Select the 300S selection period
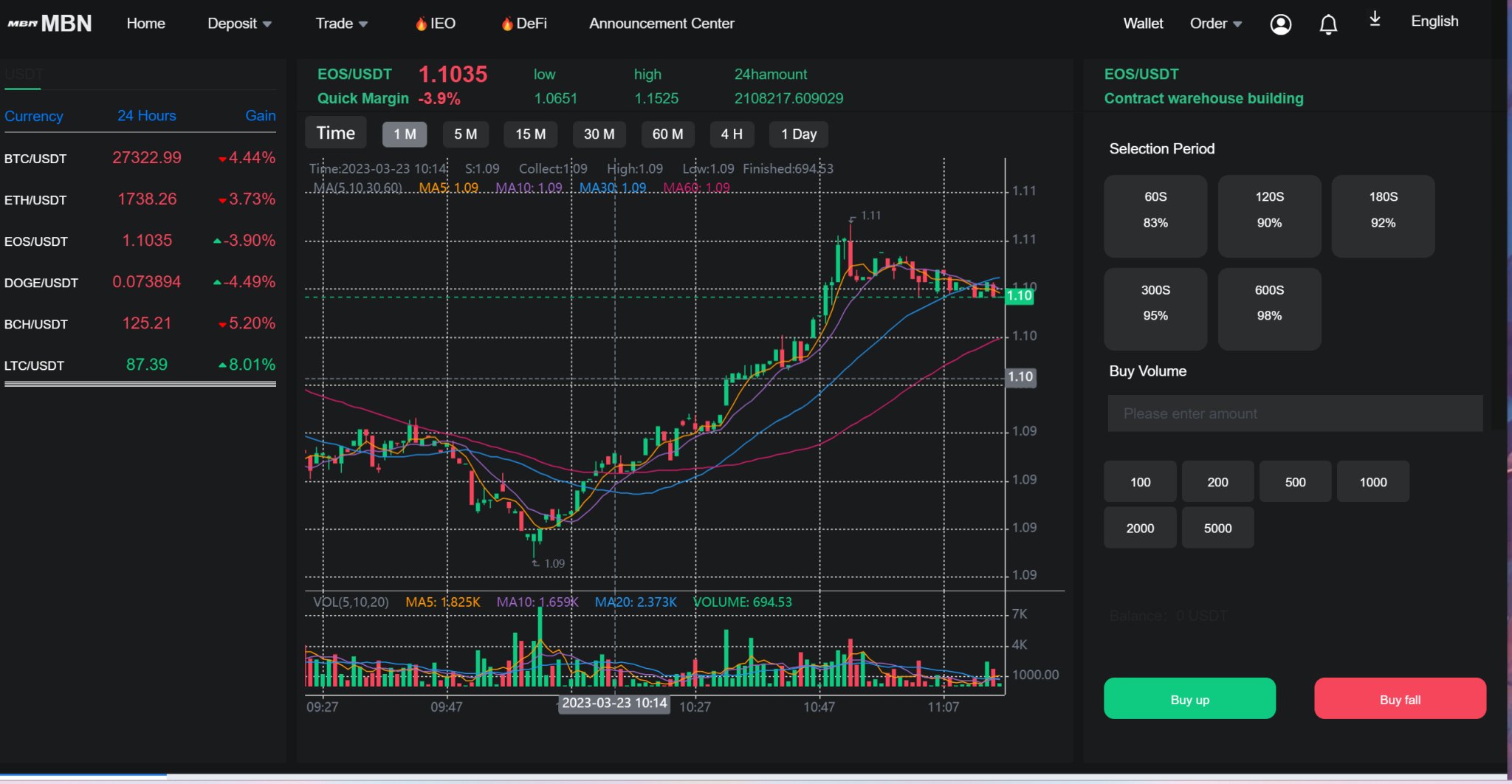1512x784 pixels. pyautogui.click(x=1155, y=309)
